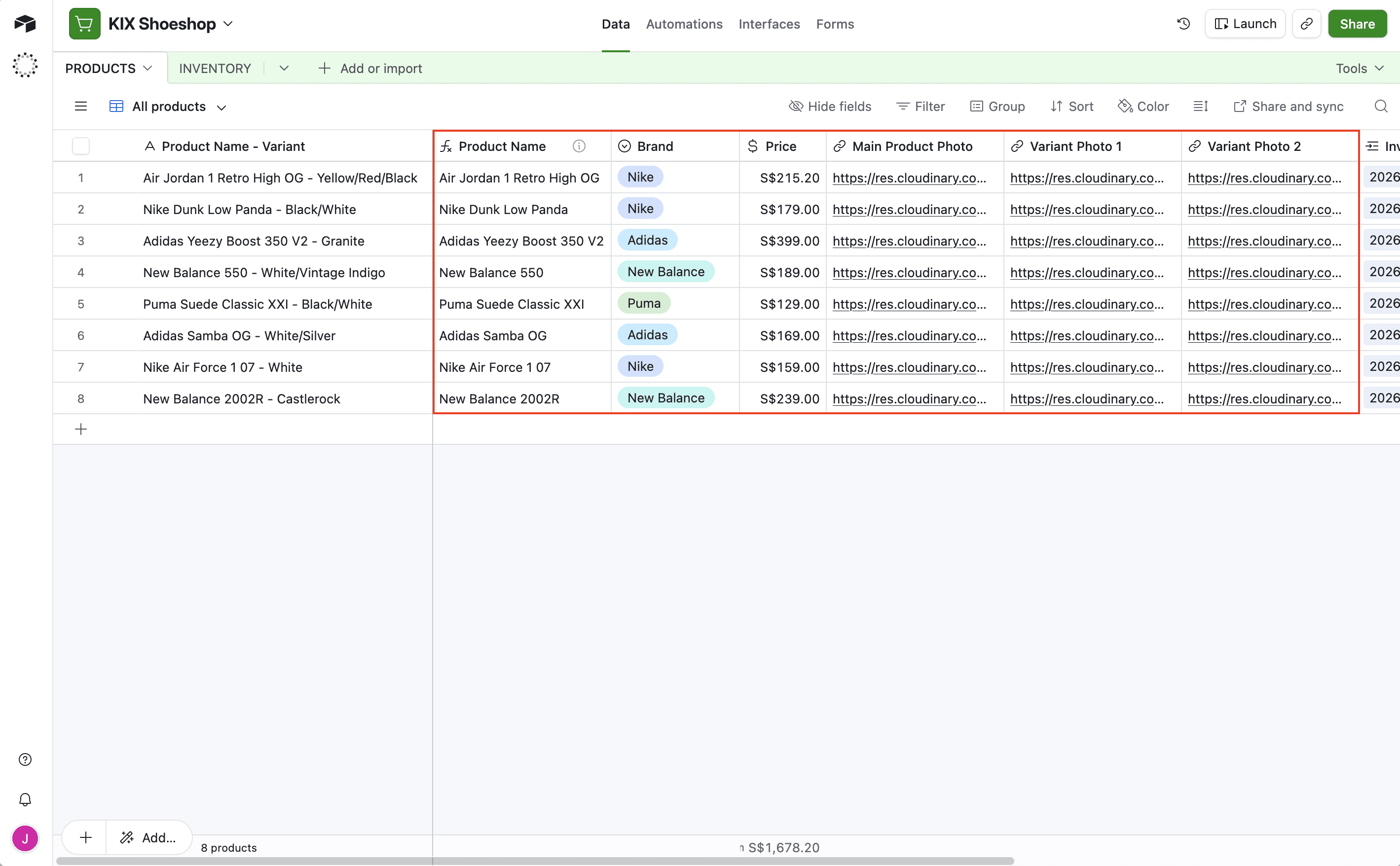The image size is (1400, 866).
Task: Toggle Hide fields for the view
Action: coord(830,106)
